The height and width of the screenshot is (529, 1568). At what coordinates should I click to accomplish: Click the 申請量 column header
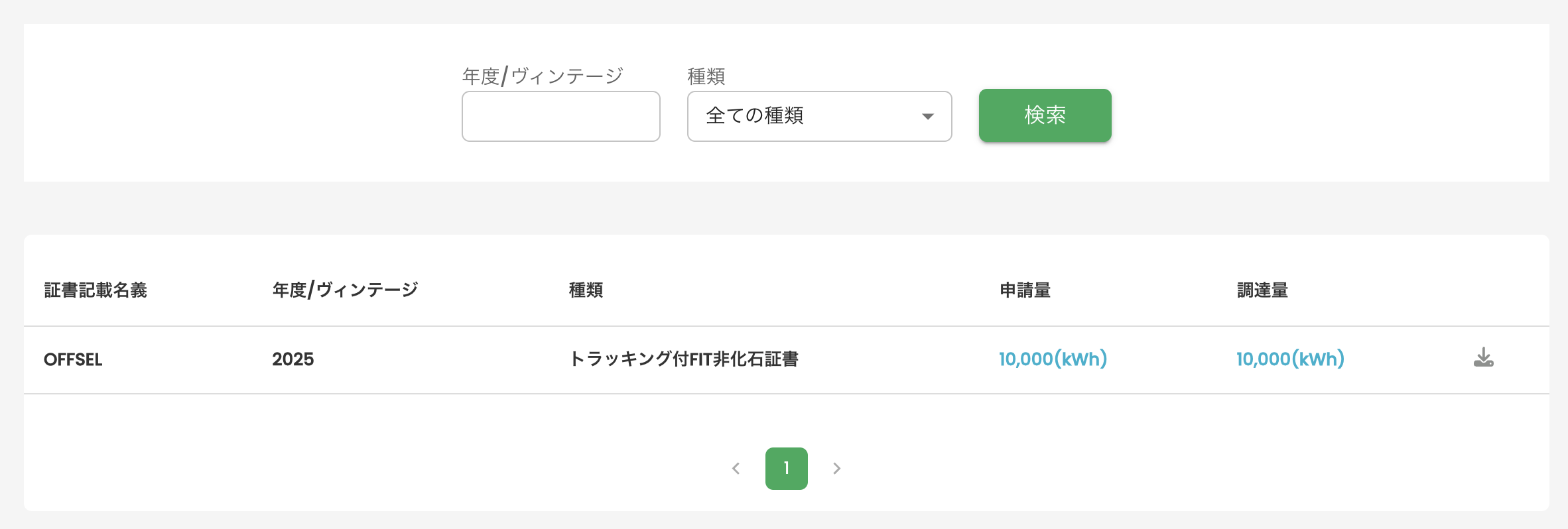1025,290
